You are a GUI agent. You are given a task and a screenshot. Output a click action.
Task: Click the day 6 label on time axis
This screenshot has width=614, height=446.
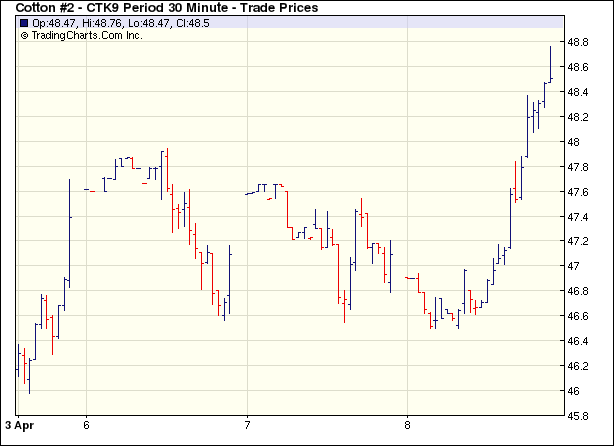pyautogui.click(x=87, y=423)
